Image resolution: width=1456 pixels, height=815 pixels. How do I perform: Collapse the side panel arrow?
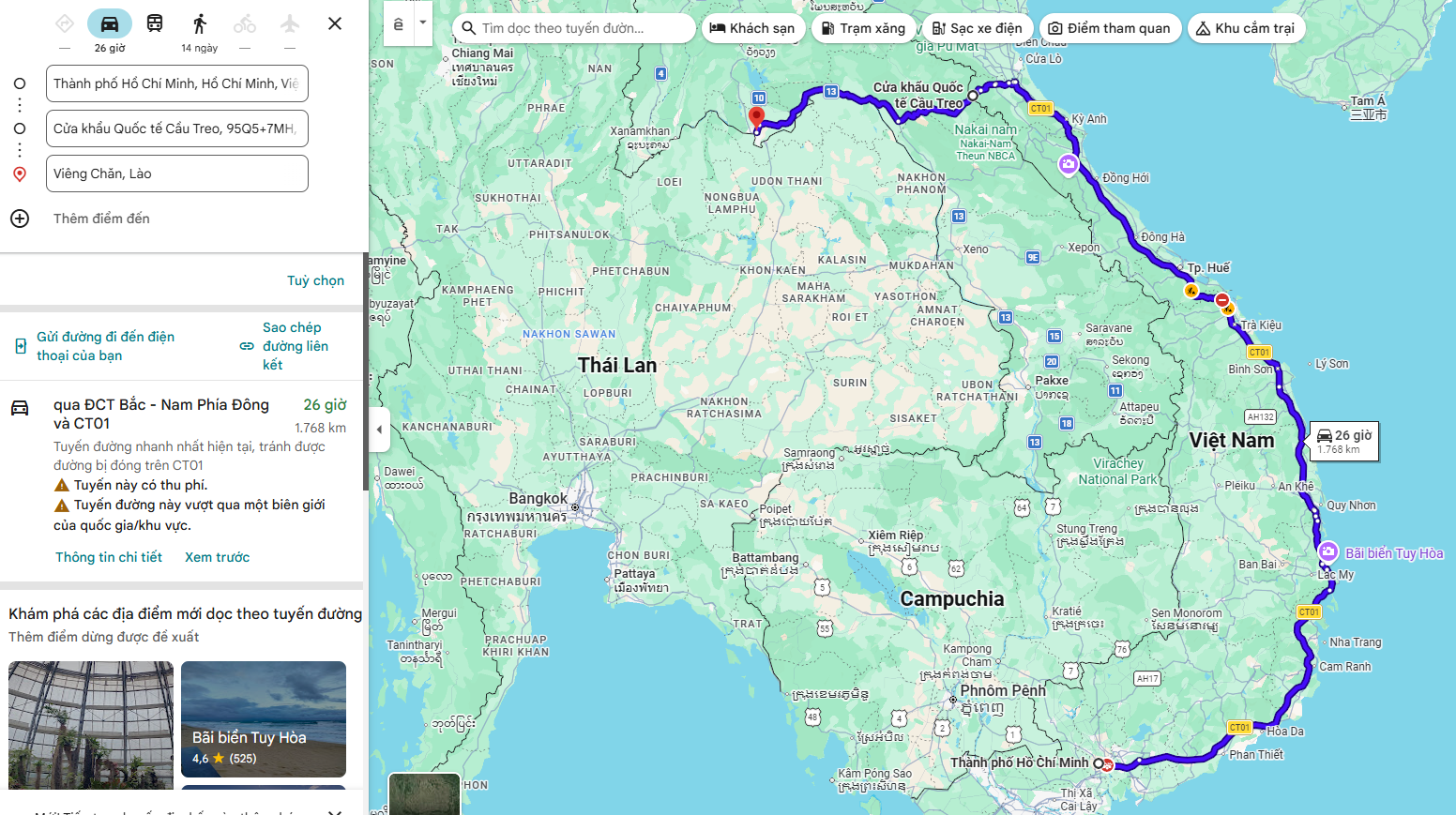click(x=379, y=430)
